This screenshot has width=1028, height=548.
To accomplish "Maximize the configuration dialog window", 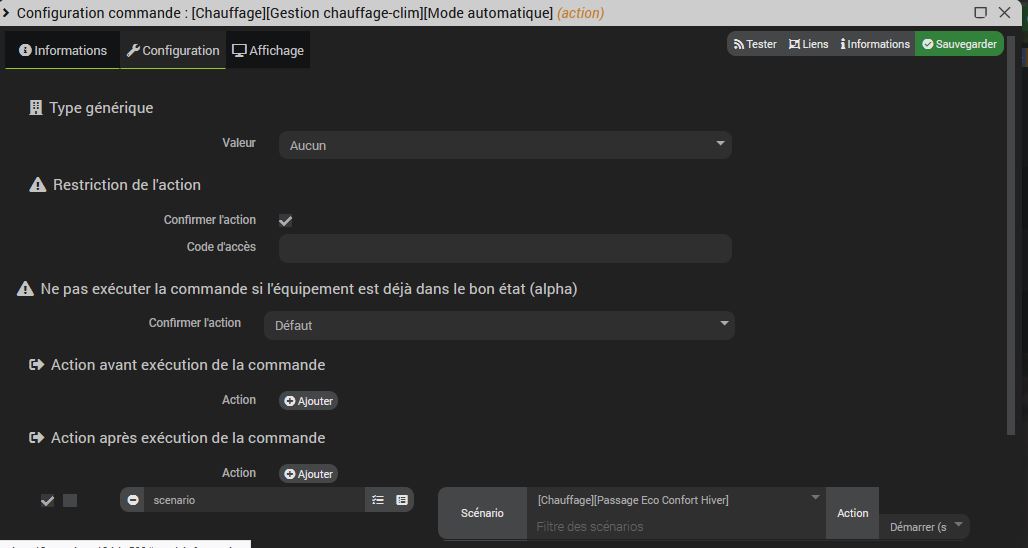I will tap(981, 12).
